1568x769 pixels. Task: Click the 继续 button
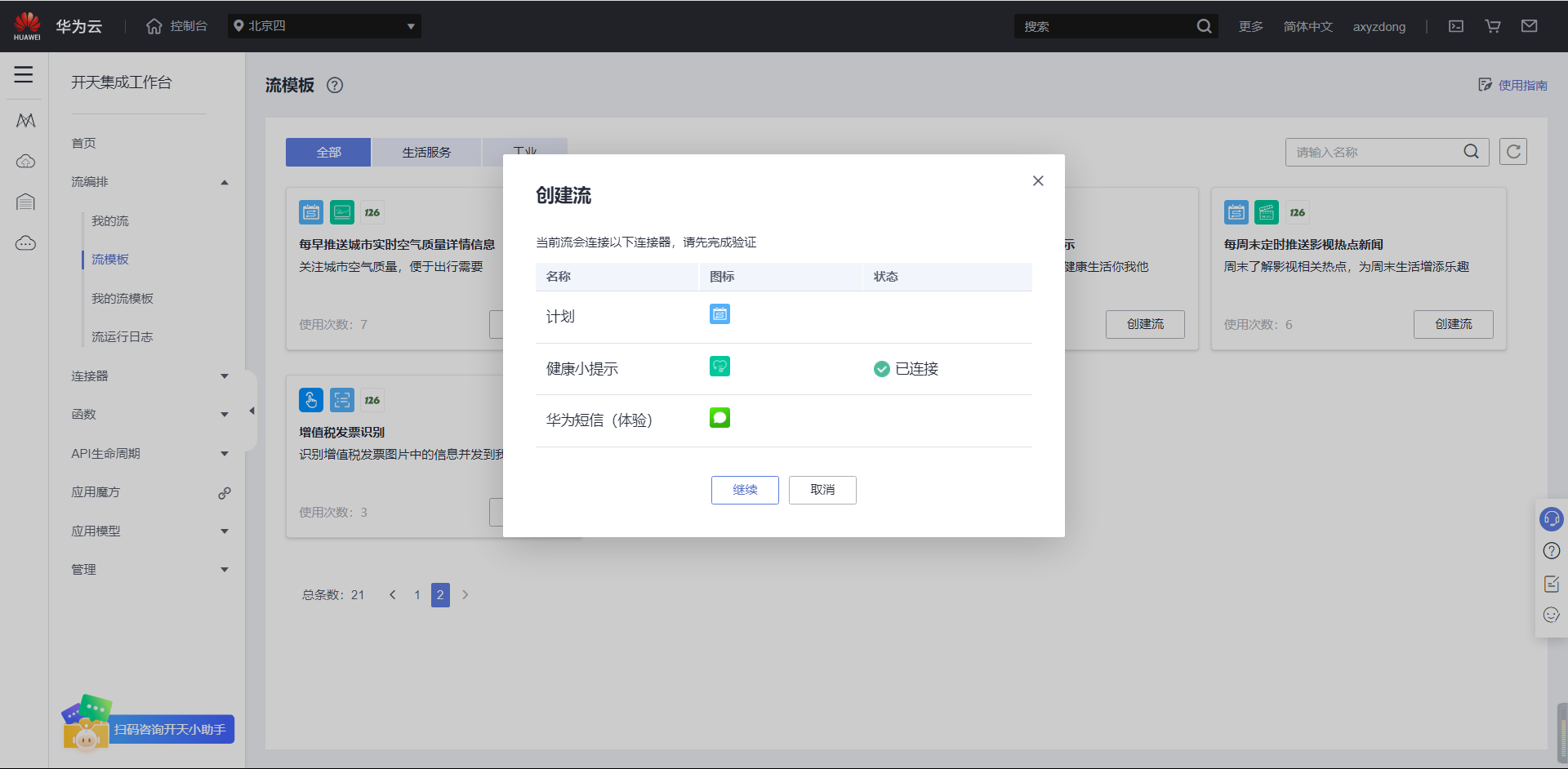click(x=745, y=490)
